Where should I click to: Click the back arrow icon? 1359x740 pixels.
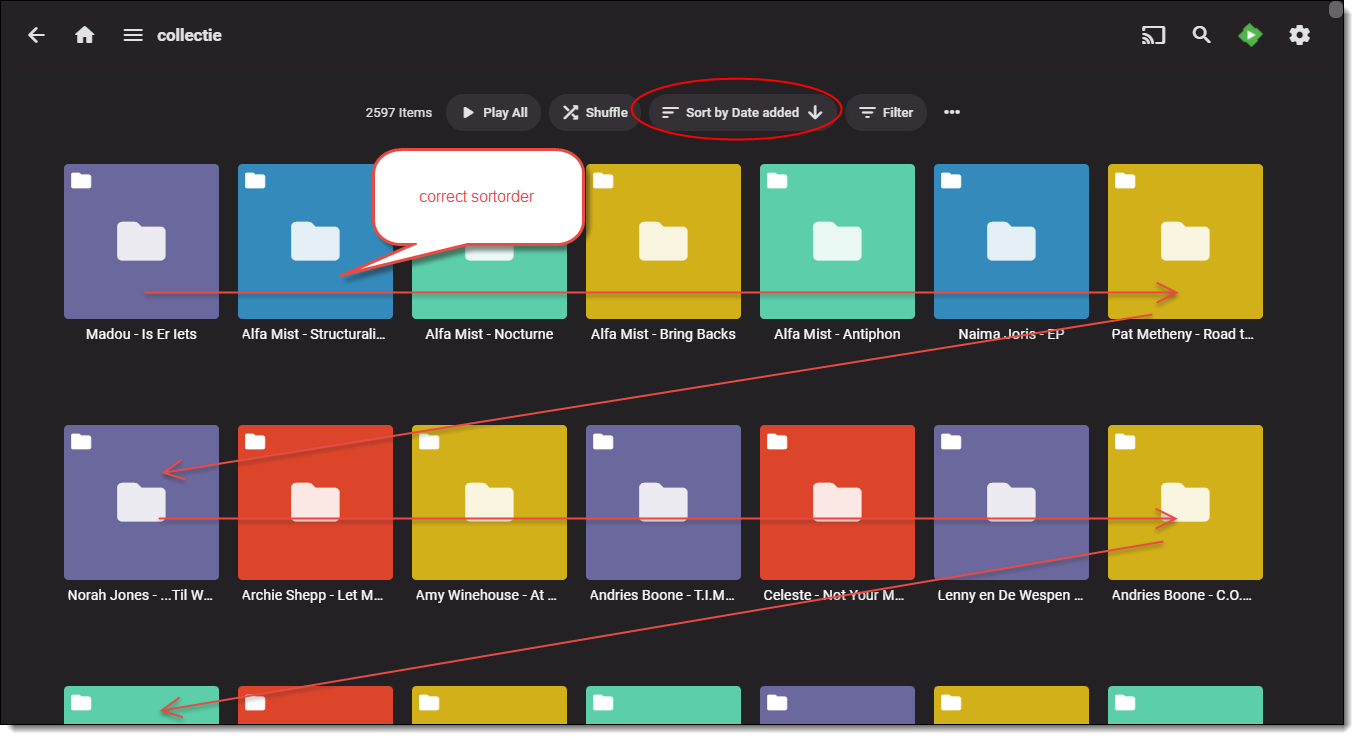(x=37, y=35)
